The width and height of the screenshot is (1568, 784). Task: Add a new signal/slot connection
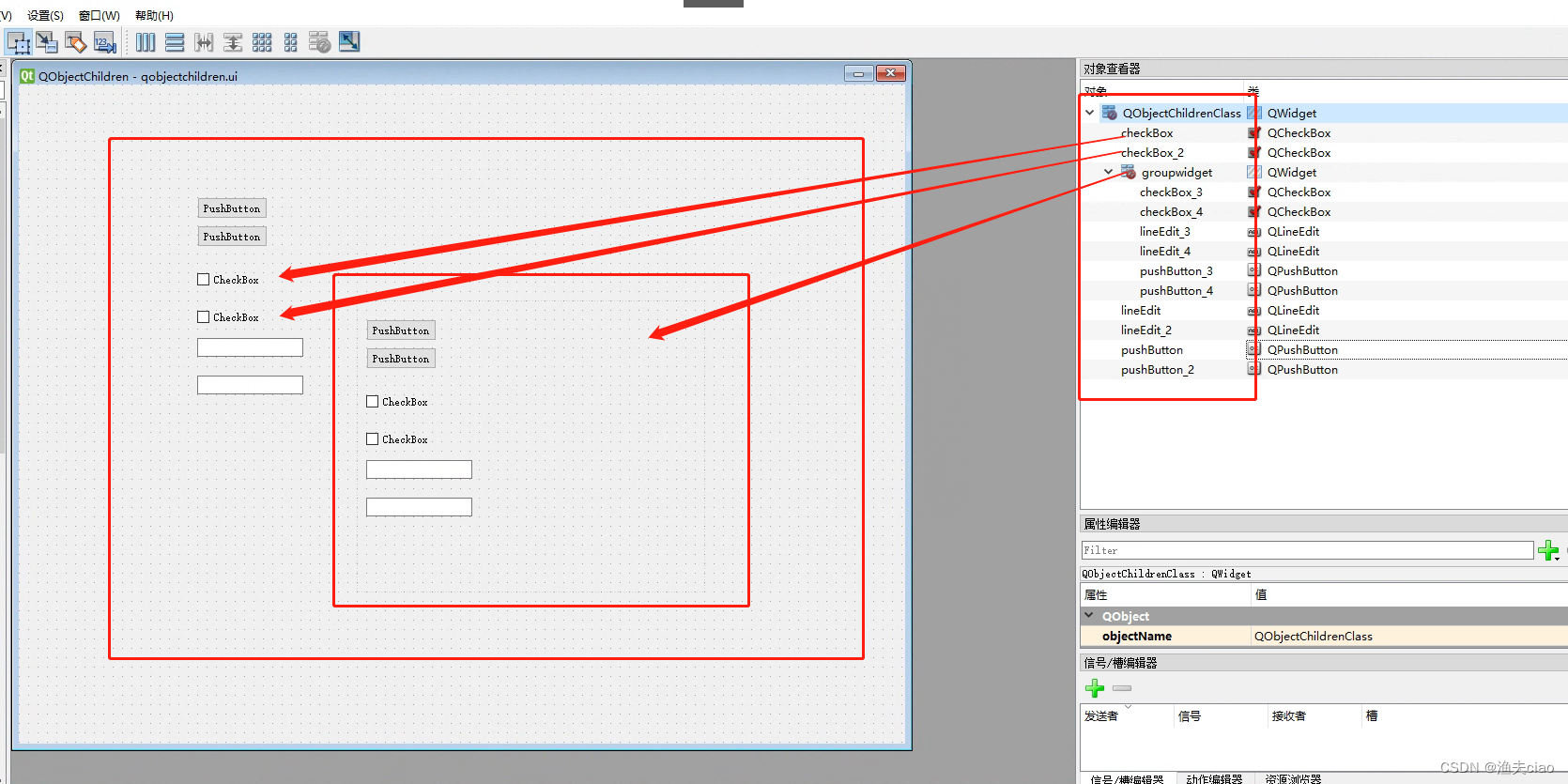pos(1095,688)
